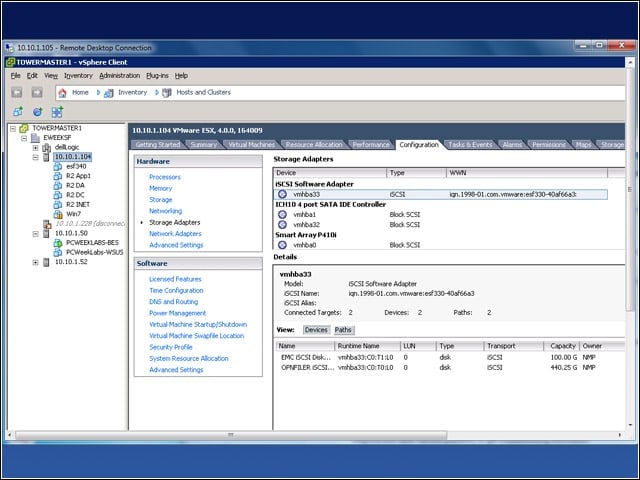
Task: Open the Time Configuration link
Action: pyautogui.click(x=176, y=291)
